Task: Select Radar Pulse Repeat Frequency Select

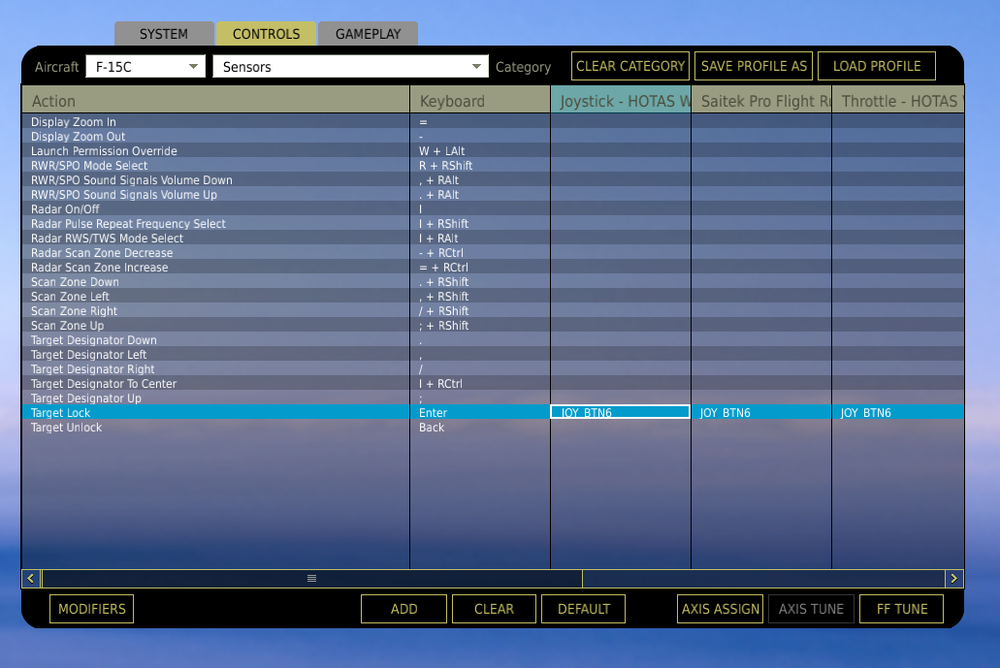Action: click(x=216, y=224)
